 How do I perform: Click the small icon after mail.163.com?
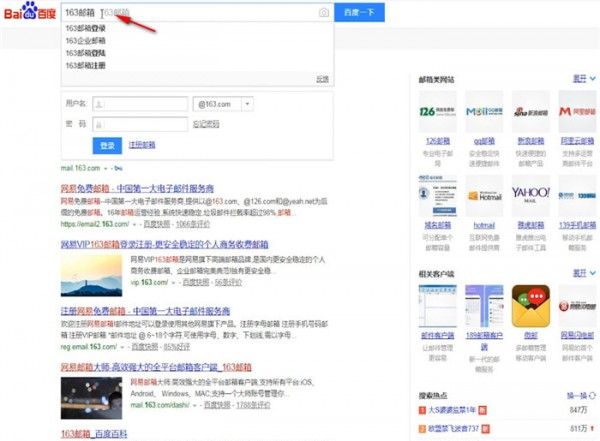(x=119, y=168)
